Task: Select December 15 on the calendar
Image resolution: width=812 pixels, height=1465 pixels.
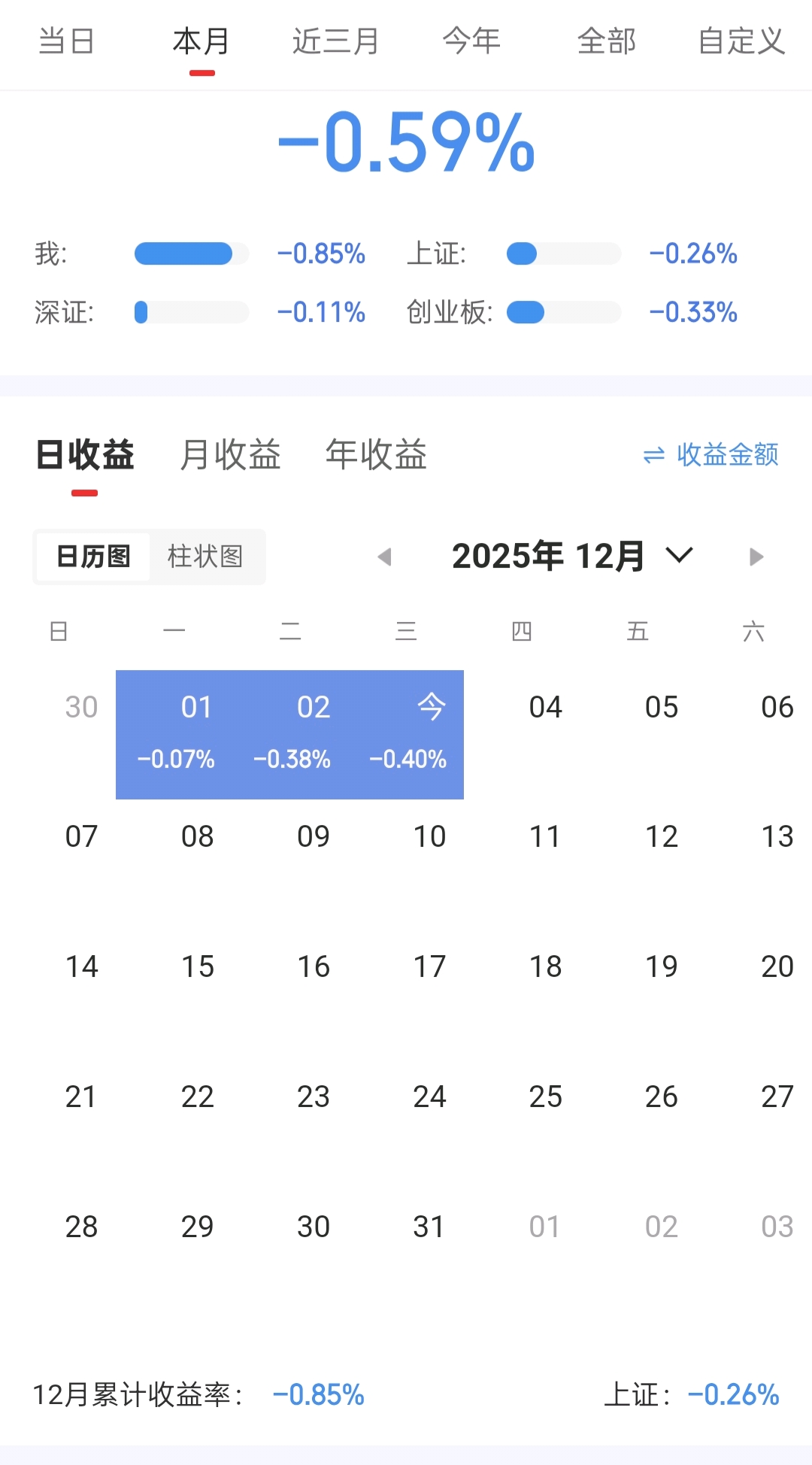Action: (x=197, y=967)
